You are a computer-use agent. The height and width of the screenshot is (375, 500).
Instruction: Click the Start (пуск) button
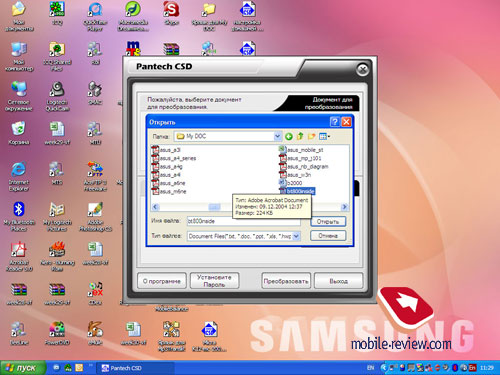pyautogui.click(x=23, y=368)
